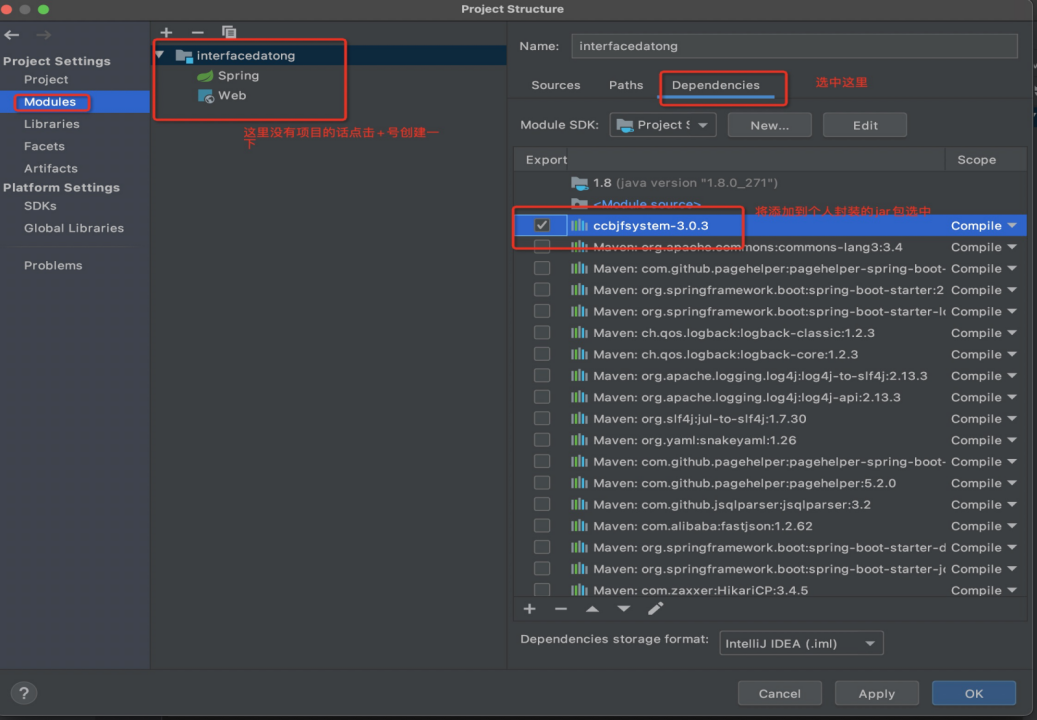Image resolution: width=1037 pixels, height=720 pixels.
Task: Click library icon of jul-to-slf4j:1.7.30 row
Action: [x=579, y=419]
